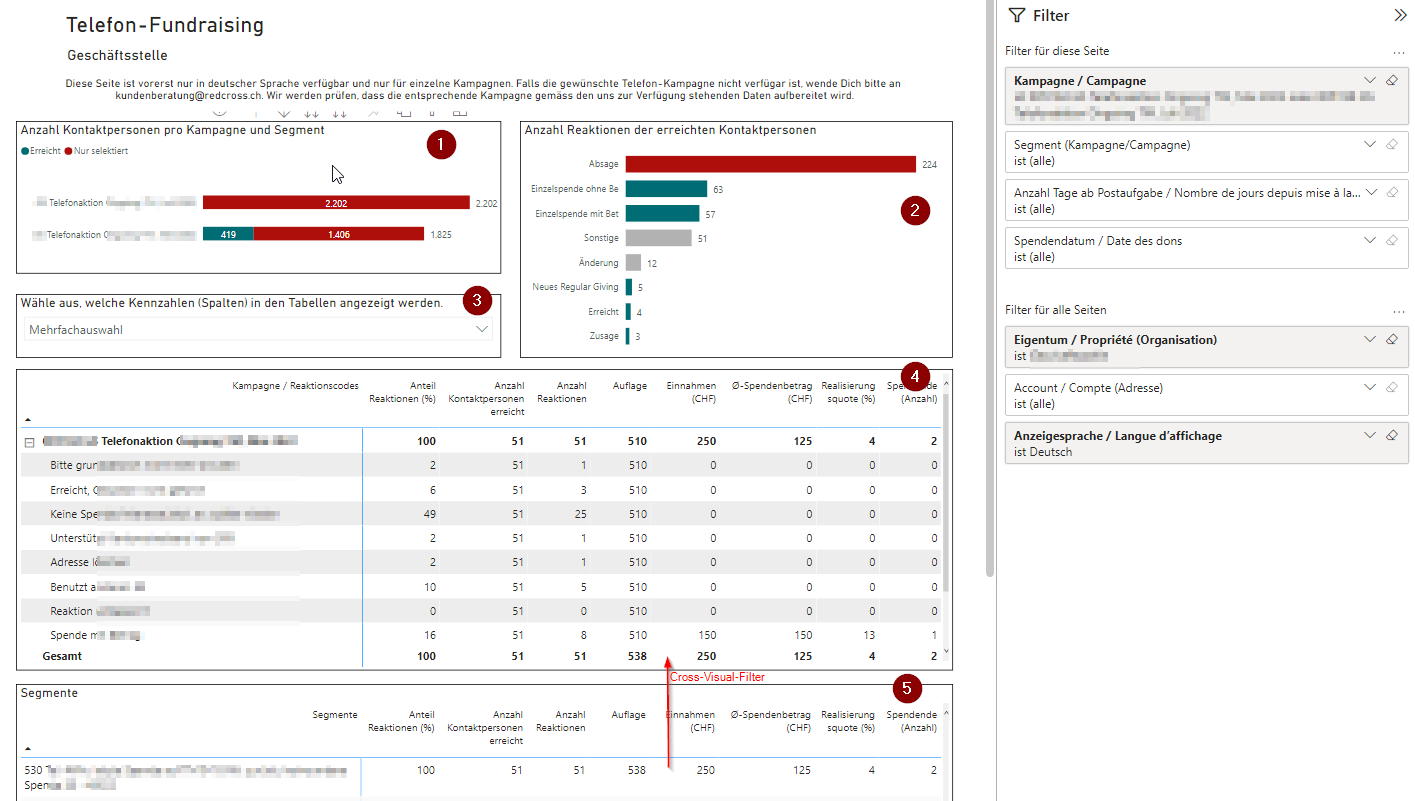Select the 'Einzelspende ohne Be' bar (63)
The width and height of the screenshot is (1415, 801).
tap(666, 188)
